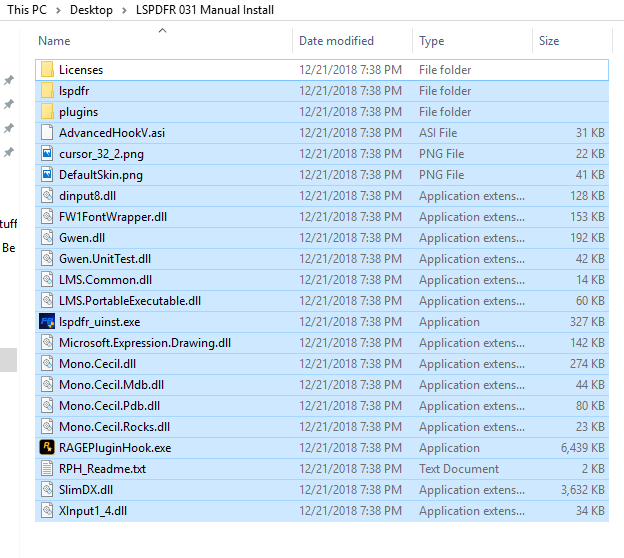The image size is (624, 558).
Task: Click the lspdfr_uinst.exe application icon
Action: pyautogui.click(x=47, y=322)
